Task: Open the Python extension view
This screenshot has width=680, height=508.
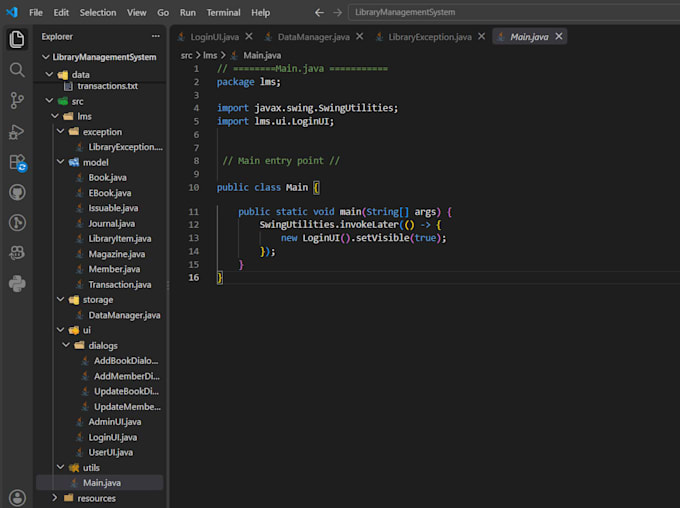Action: [x=17, y=284]
